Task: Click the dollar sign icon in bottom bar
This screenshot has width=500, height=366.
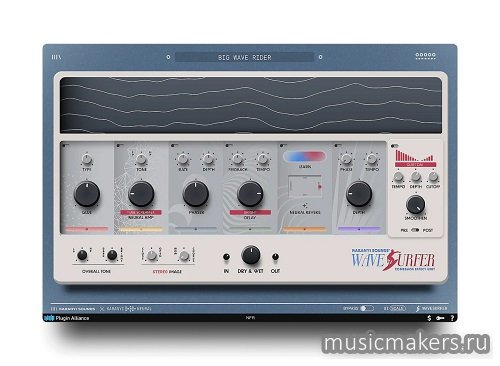Action: [x=429, y=318]
